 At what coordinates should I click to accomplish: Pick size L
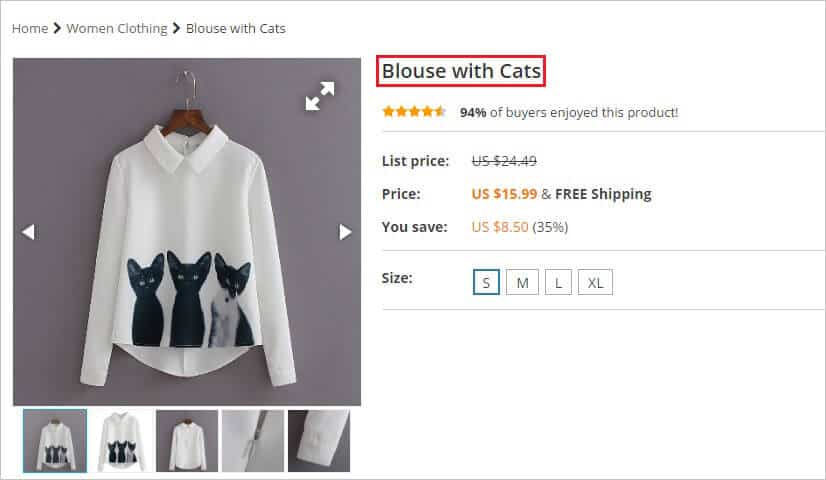[558, 282]
